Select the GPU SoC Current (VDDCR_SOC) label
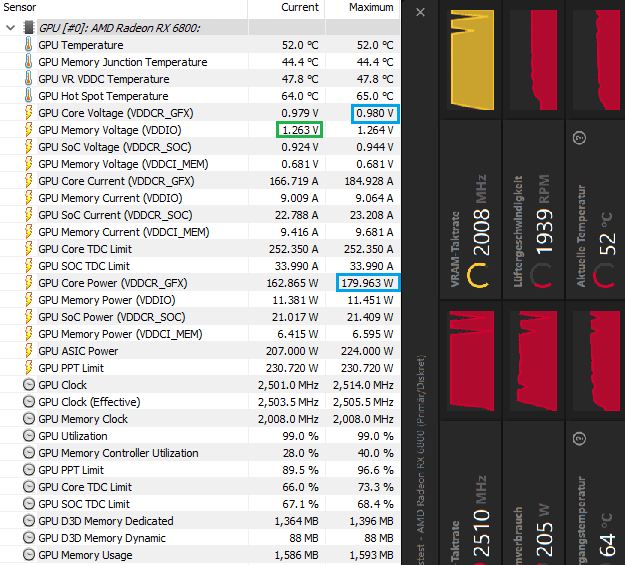 (115, 215)
